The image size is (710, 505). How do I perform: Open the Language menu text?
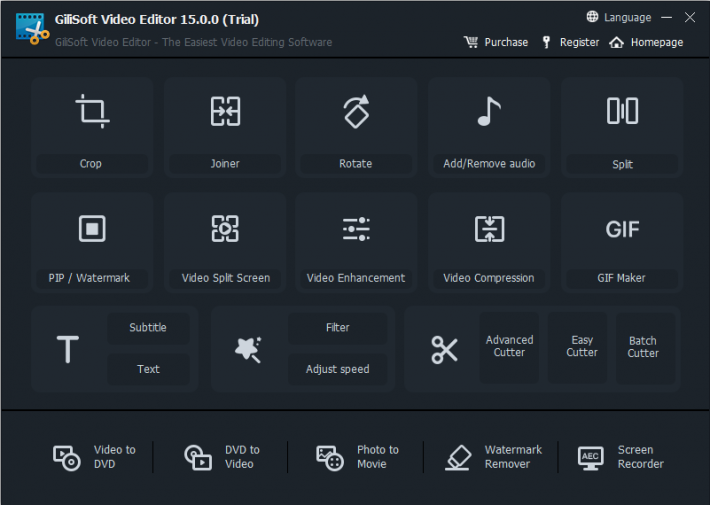pos(628,18)
